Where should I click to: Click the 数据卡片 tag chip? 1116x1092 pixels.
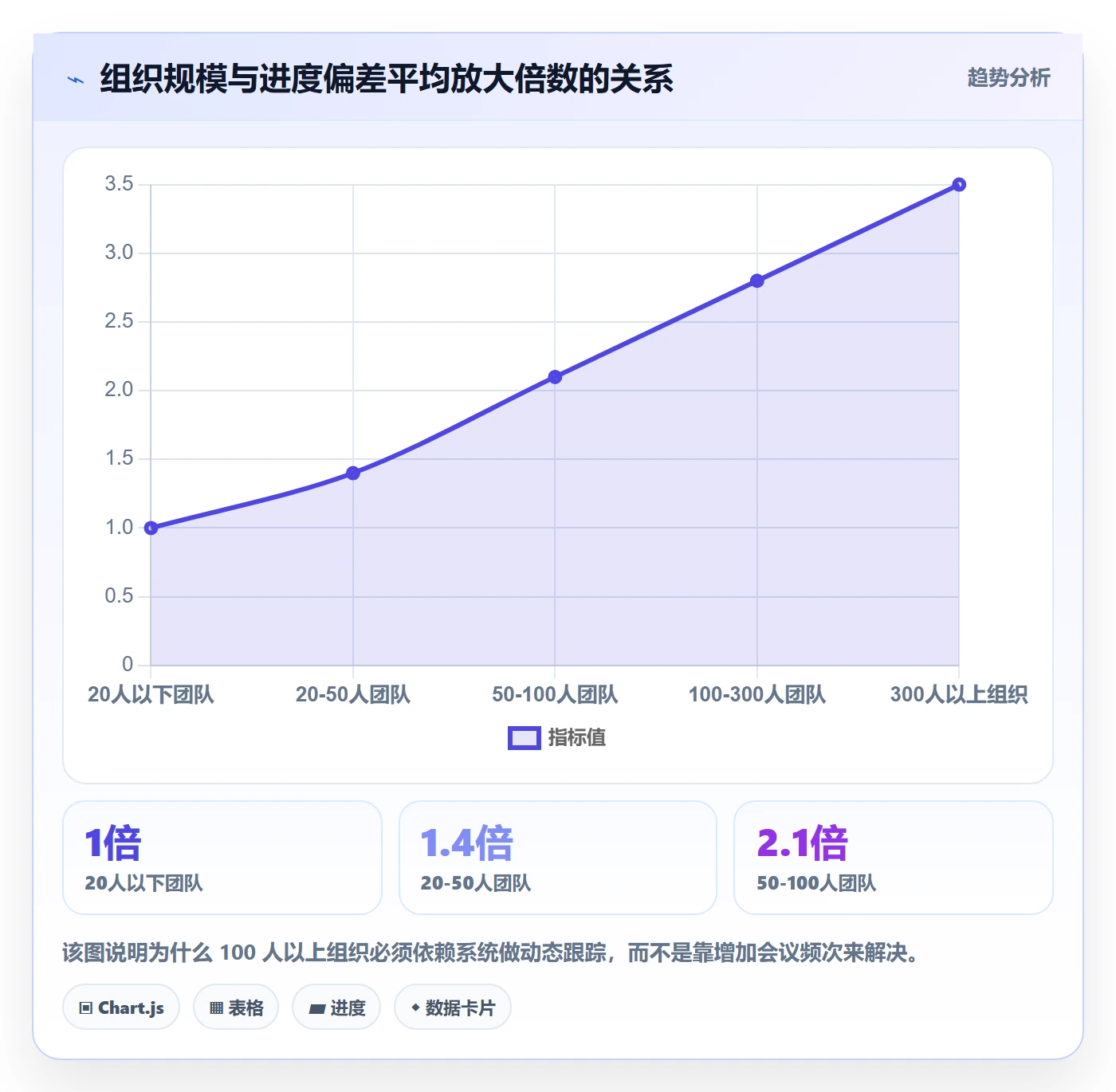453,1008
